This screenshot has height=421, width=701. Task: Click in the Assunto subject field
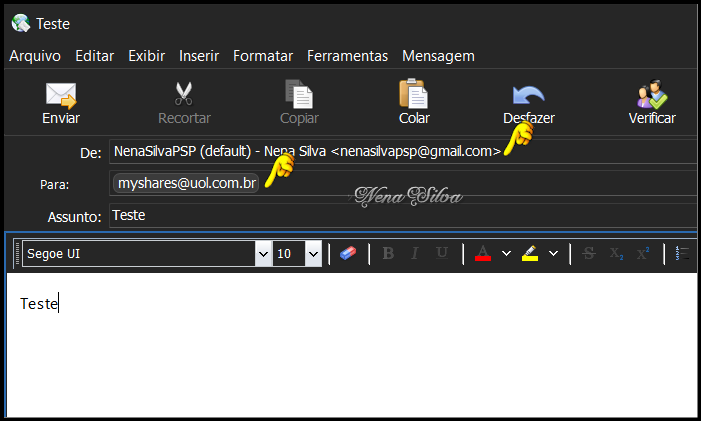(400, 215)
